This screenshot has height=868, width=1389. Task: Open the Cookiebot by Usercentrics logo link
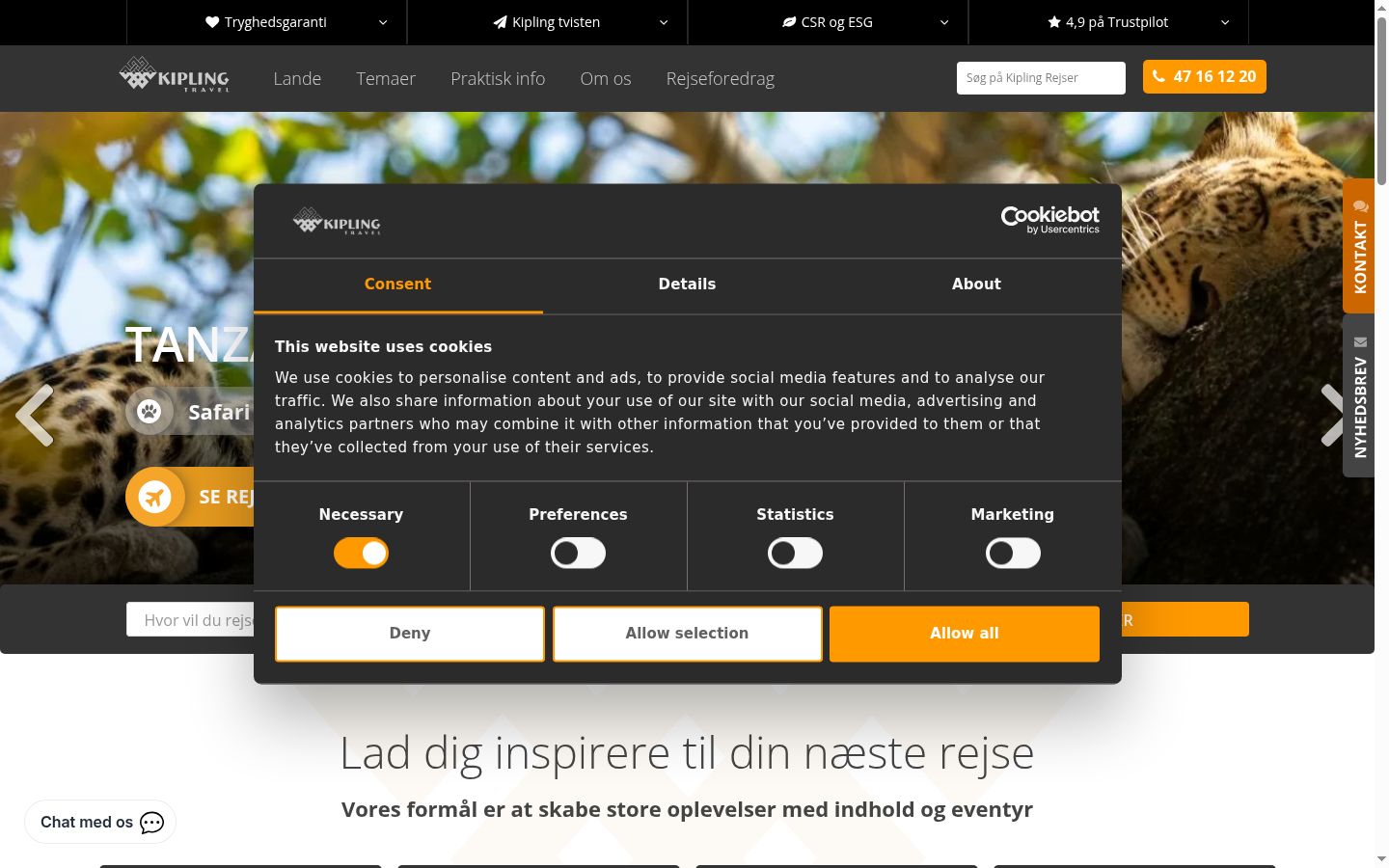click(1050, 220)
